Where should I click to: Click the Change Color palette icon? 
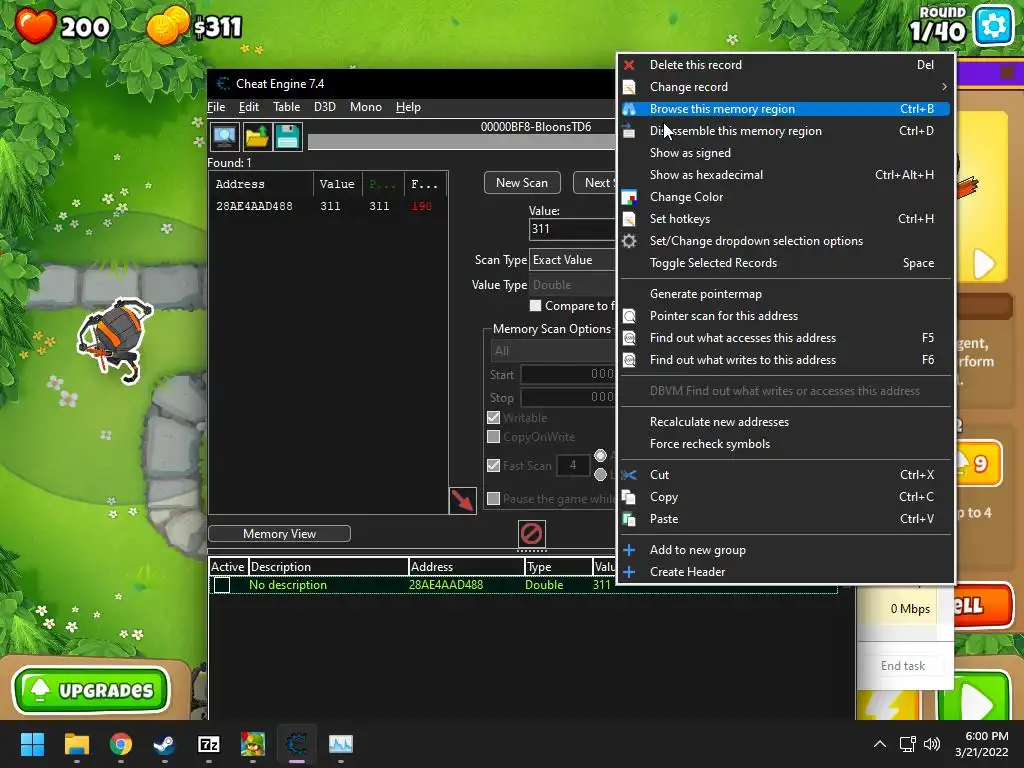[x=629, y=197]
